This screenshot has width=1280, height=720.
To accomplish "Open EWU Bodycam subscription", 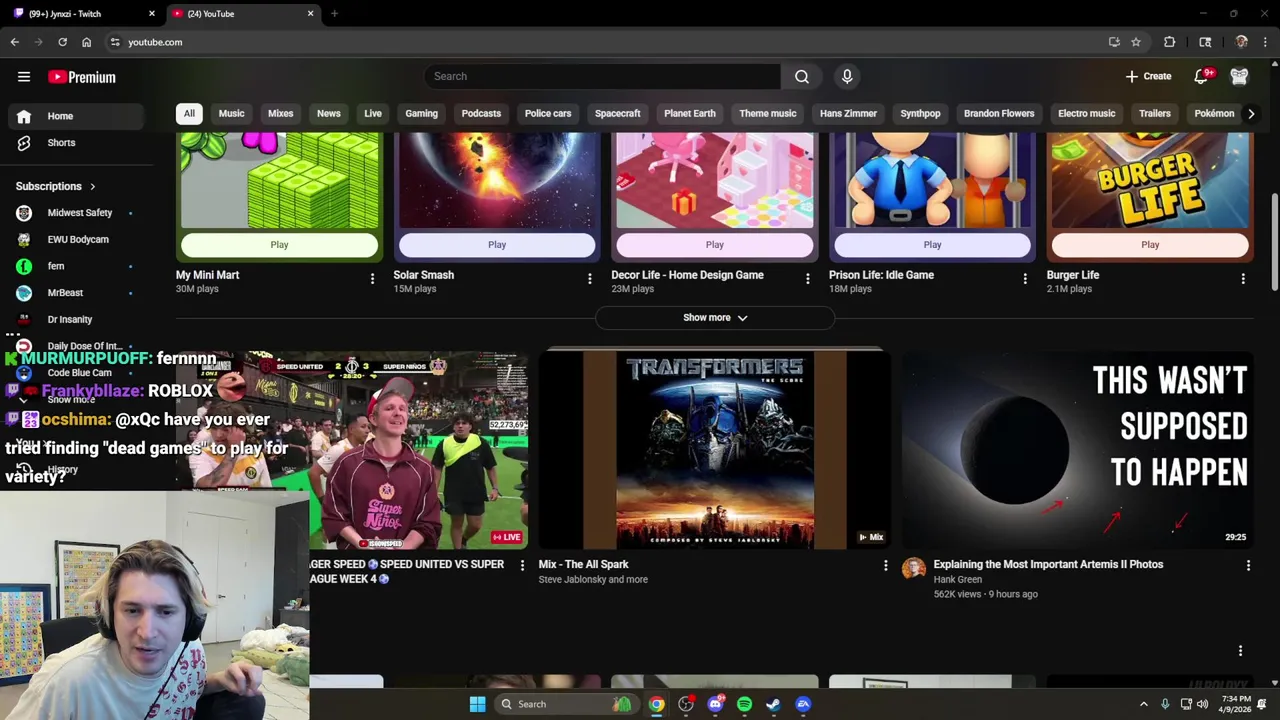I will [x=78, y=240].
